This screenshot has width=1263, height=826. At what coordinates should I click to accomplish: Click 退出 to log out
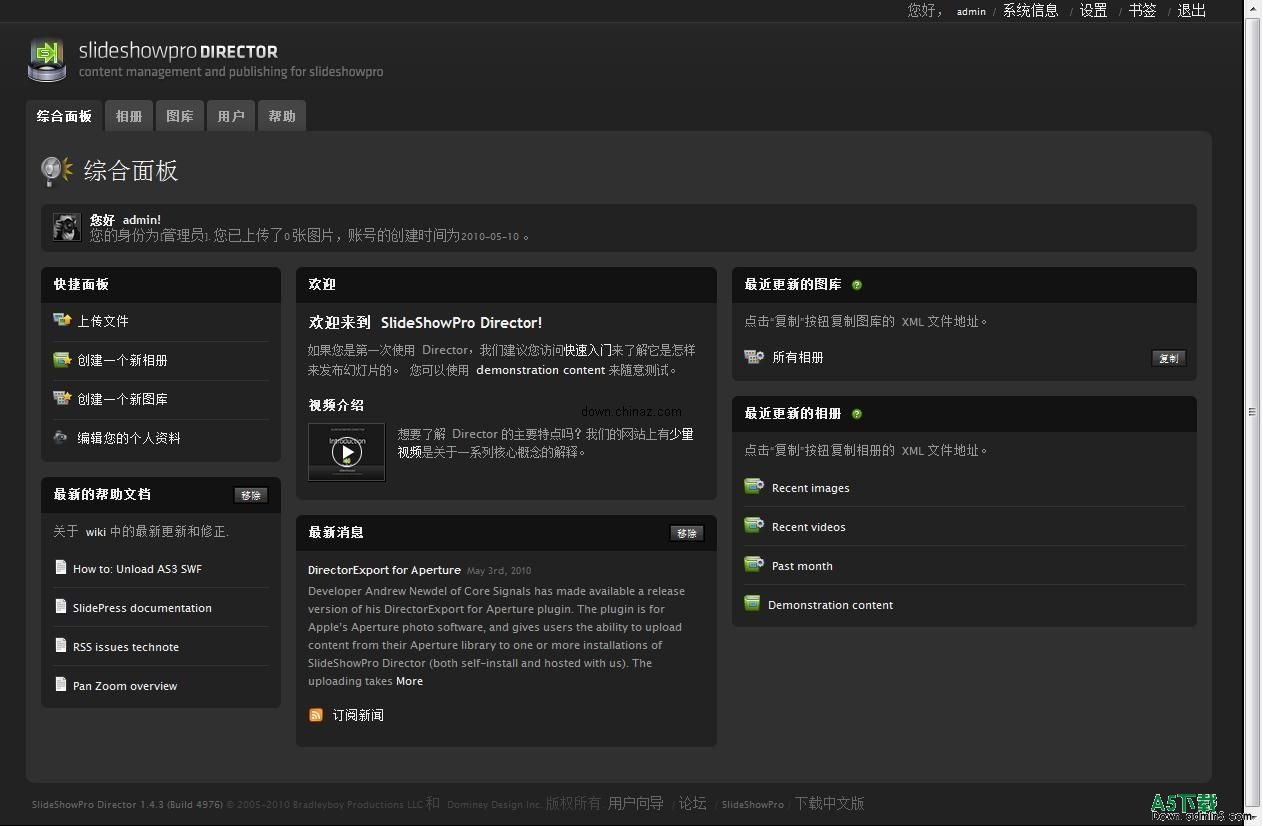tap(1192, 10)
